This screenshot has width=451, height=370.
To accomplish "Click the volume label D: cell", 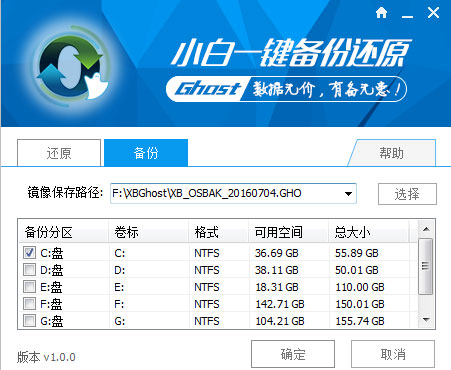I will click(120, 270).
